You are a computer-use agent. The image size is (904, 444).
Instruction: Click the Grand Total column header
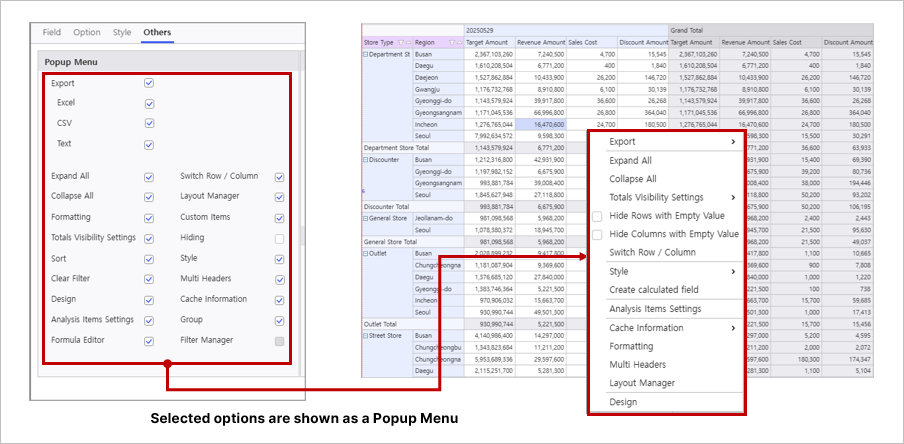[770, 30]
